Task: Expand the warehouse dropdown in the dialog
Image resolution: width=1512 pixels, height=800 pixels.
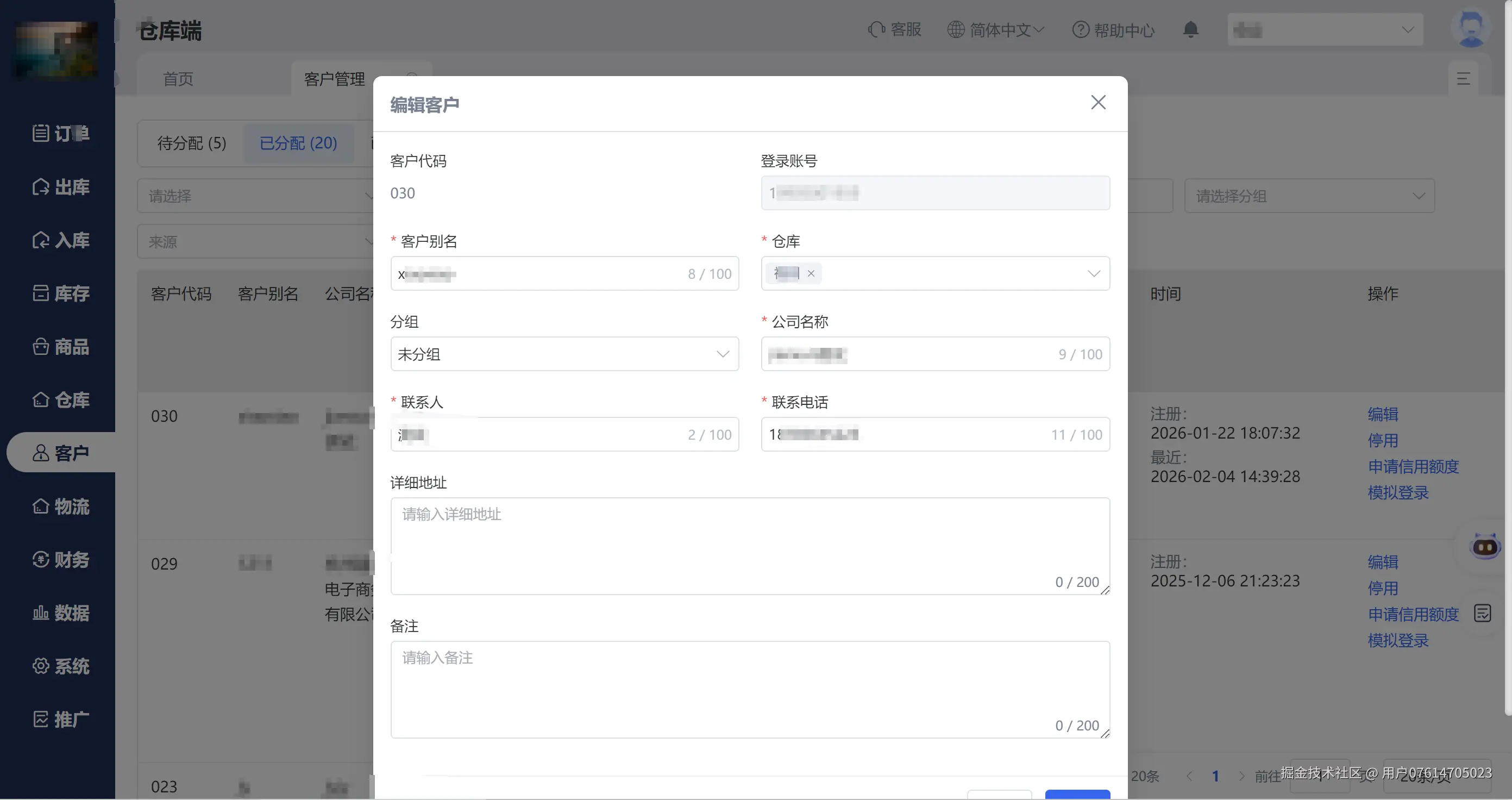Action: click(x=1093, y=273)
